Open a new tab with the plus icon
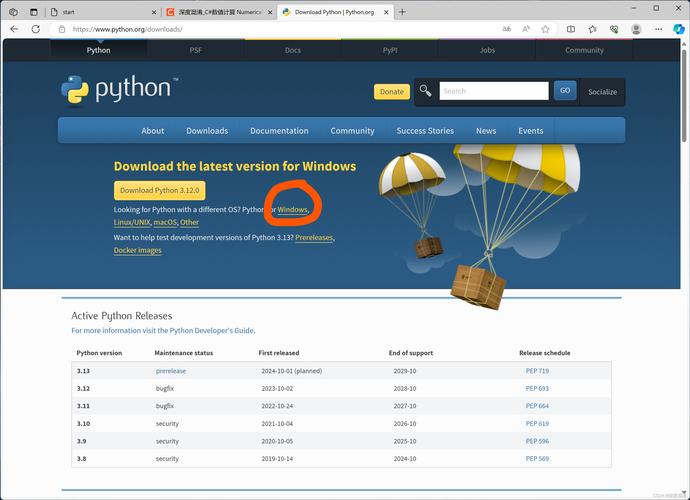Screen dimensions: 690x500 (x=402, y=12)
